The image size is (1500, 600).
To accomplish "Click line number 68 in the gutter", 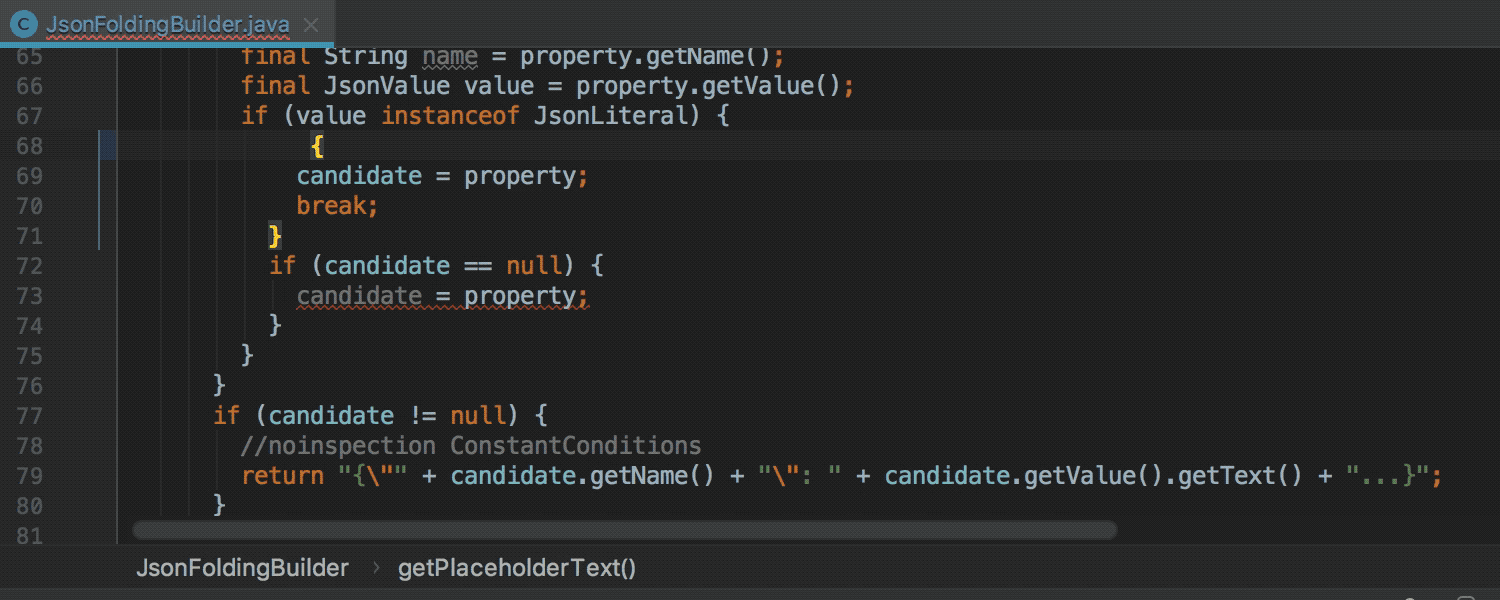I will [x=29, y=146].
